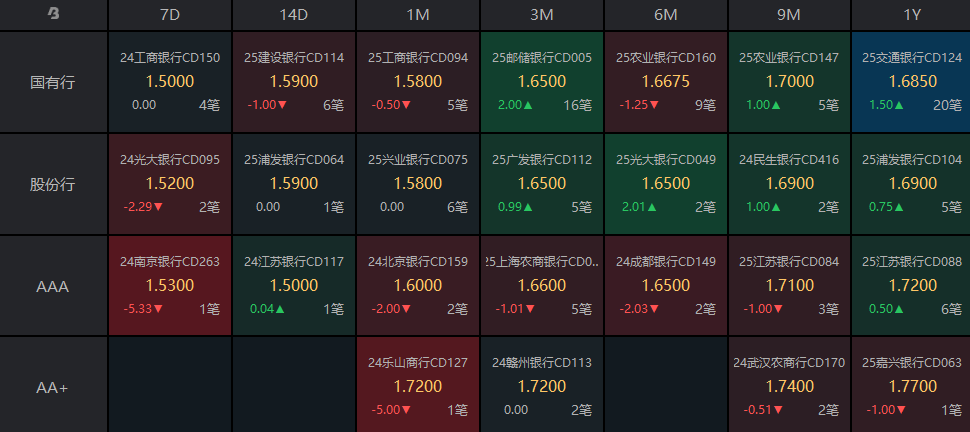Click the AA+ rating row label
The height and width of the screenshot is (432, 970).
(53, 387)
